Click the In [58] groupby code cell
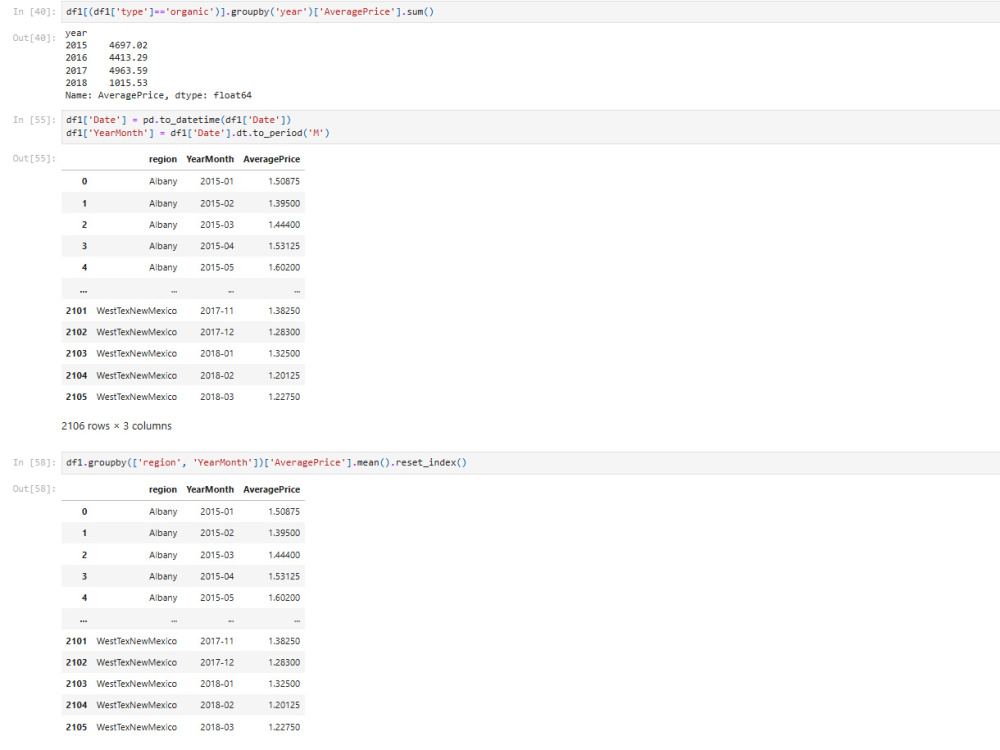 531,463
